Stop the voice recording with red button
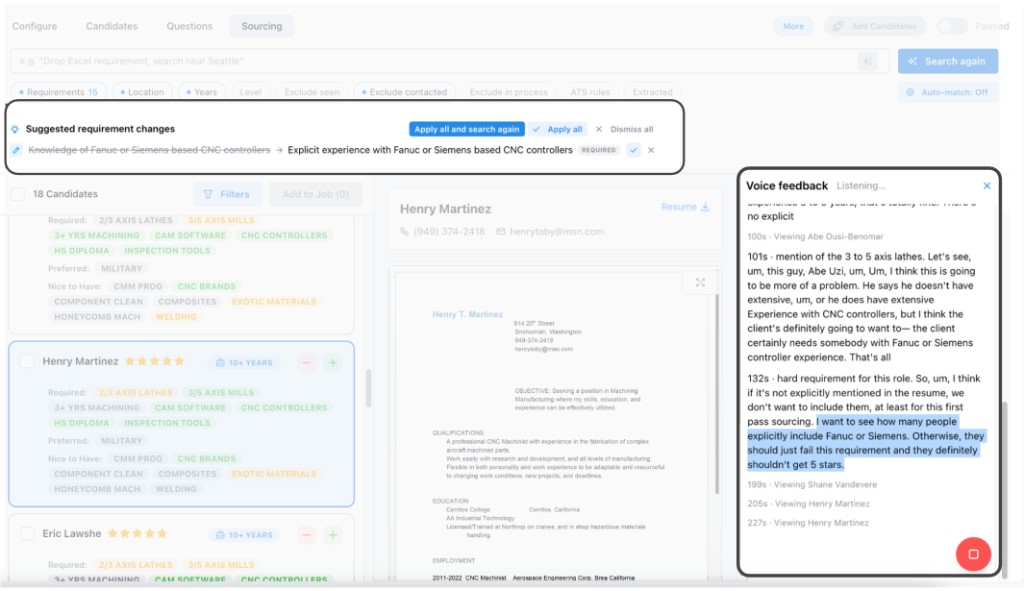Viewport: 1024px width, 591px height. coord(973,554)
